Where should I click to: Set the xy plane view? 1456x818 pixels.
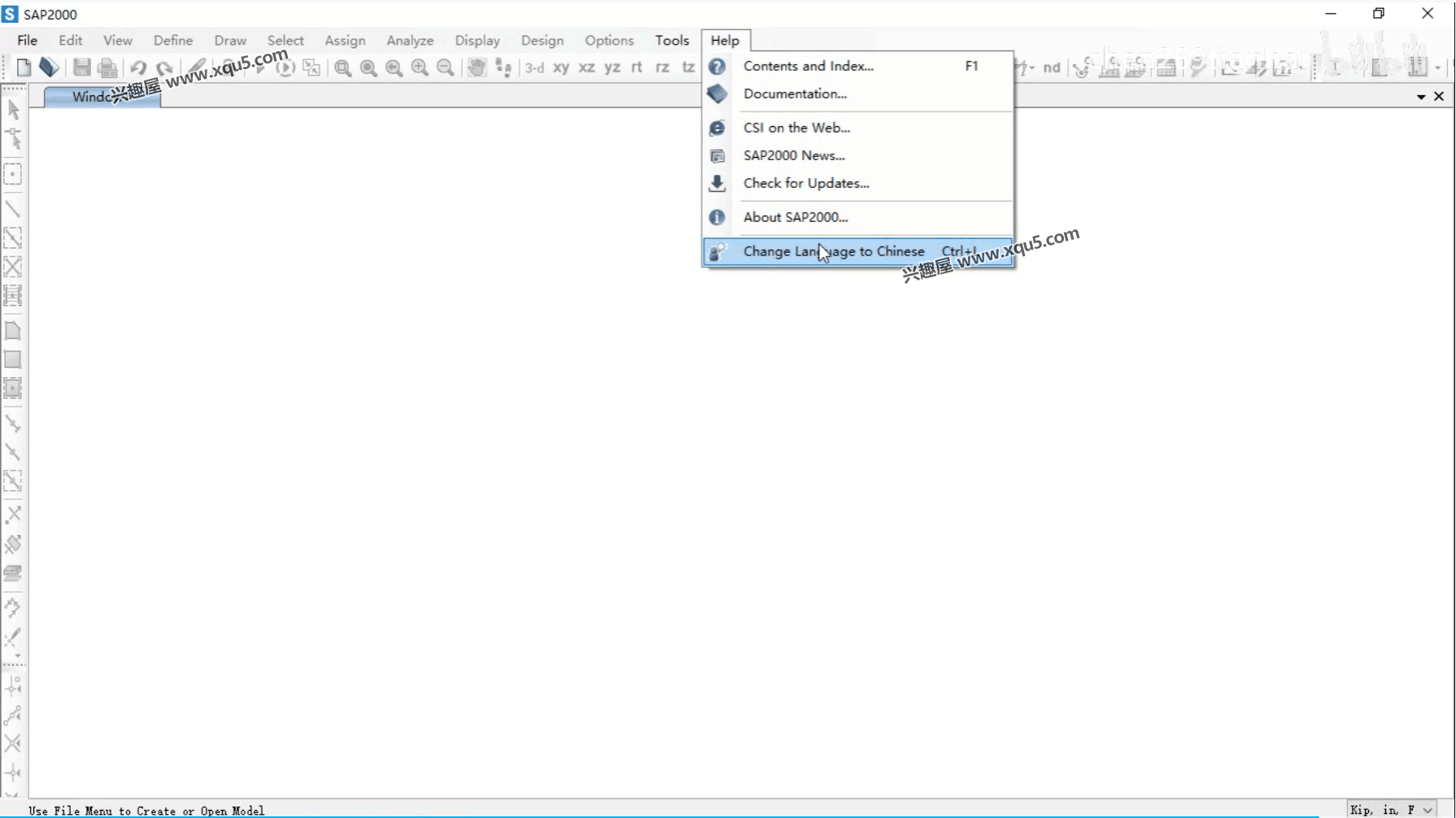click(x=561, y=67)
